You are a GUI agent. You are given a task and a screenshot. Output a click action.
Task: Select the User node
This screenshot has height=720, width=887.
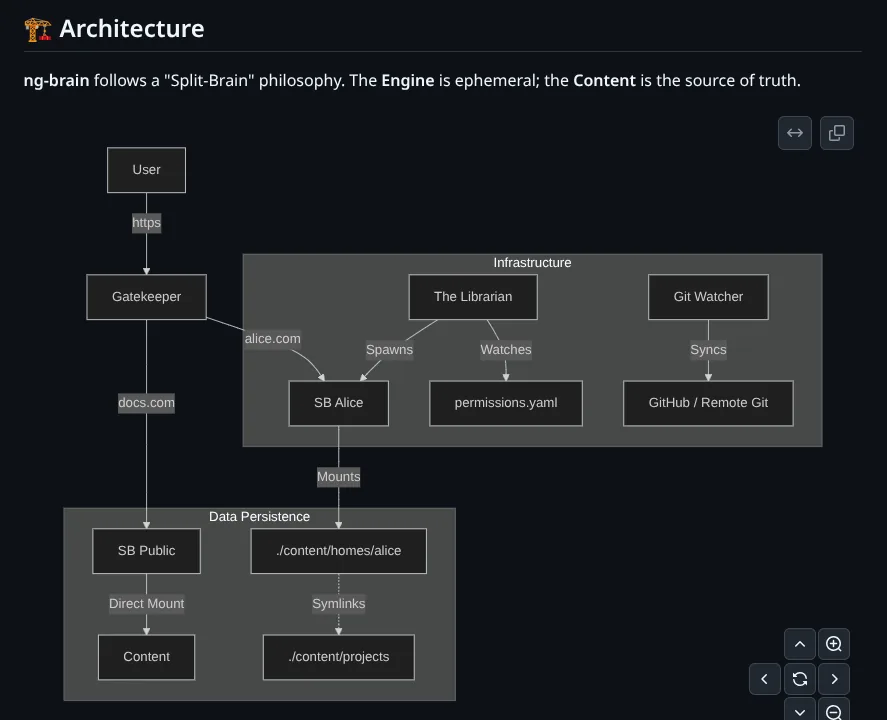pyautogui.click(x=146, y=170)
